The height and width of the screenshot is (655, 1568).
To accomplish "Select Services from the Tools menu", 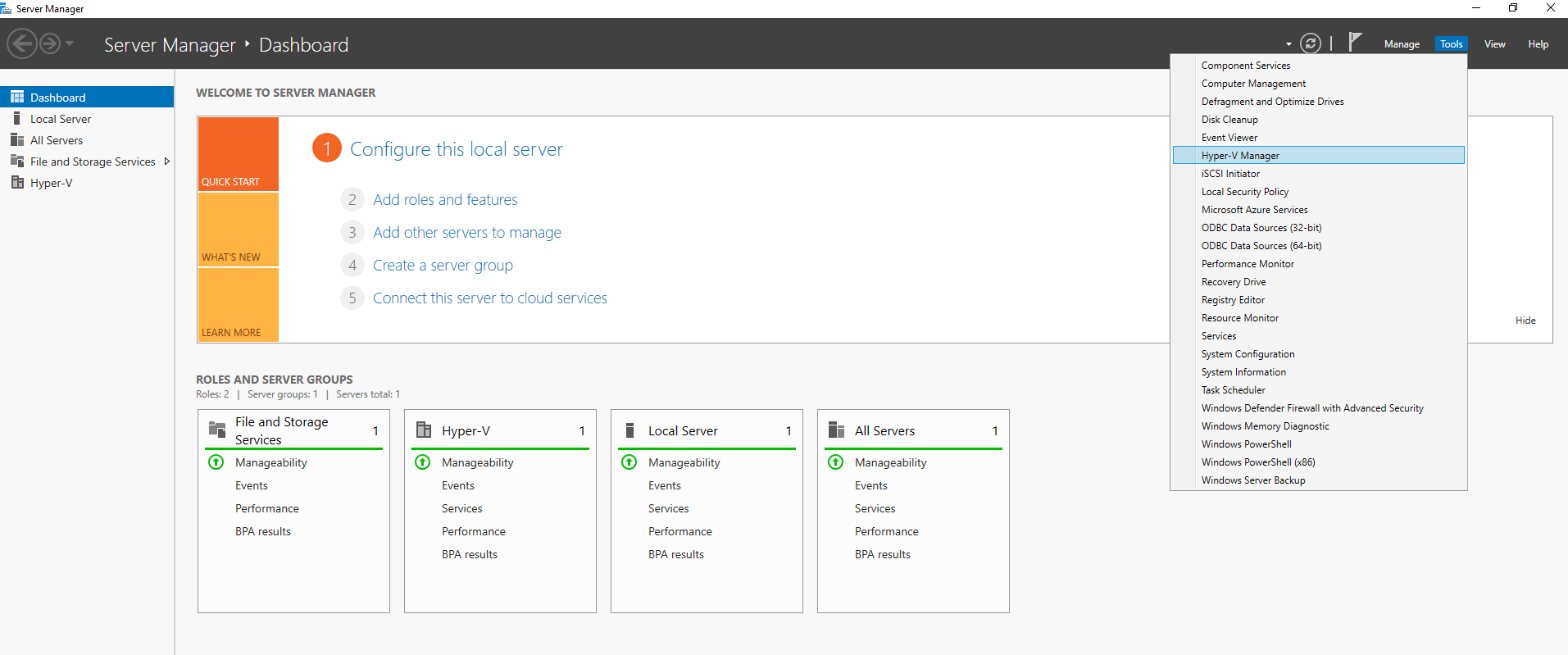I will pos(1319,336).
